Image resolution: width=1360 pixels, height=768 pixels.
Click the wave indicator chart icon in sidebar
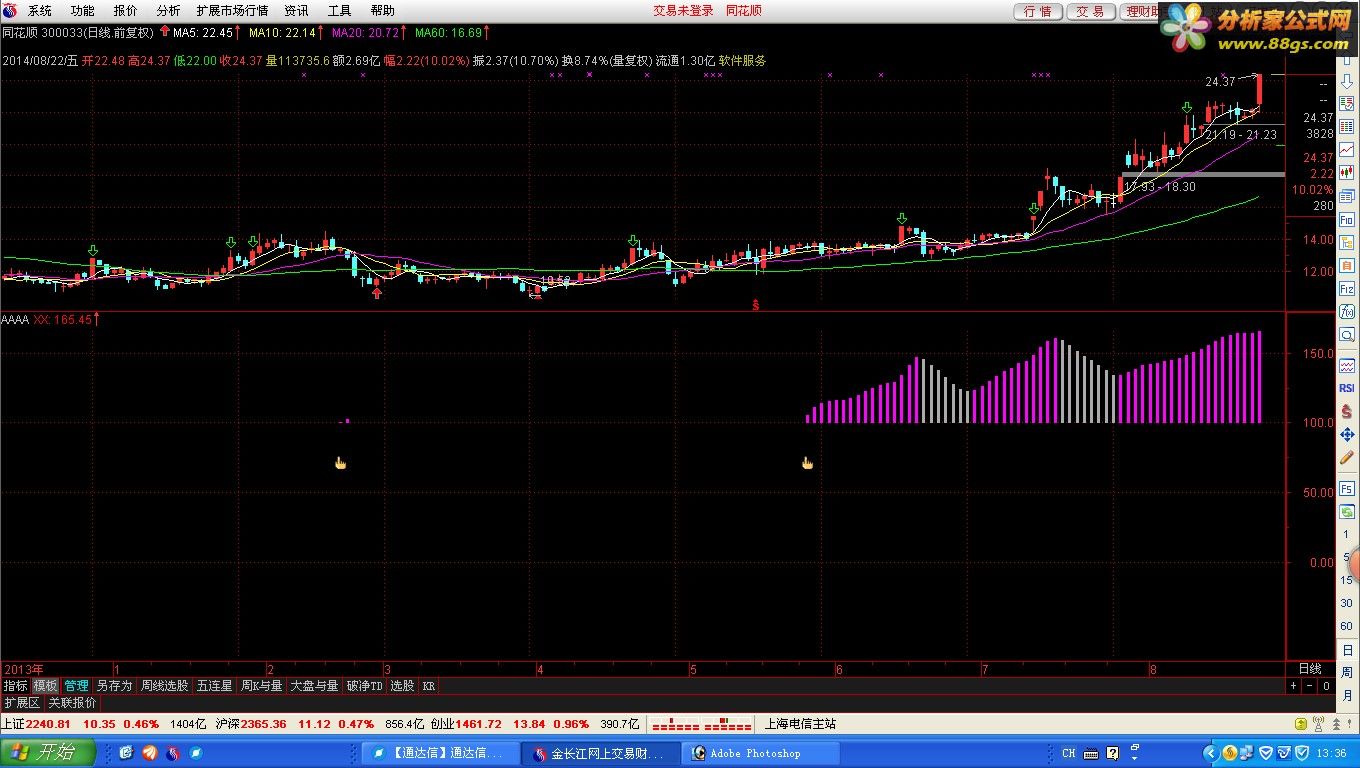click(x=1347, y=366)
